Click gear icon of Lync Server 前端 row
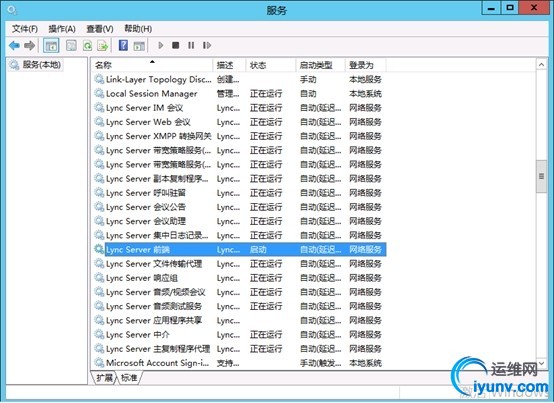 99,249
